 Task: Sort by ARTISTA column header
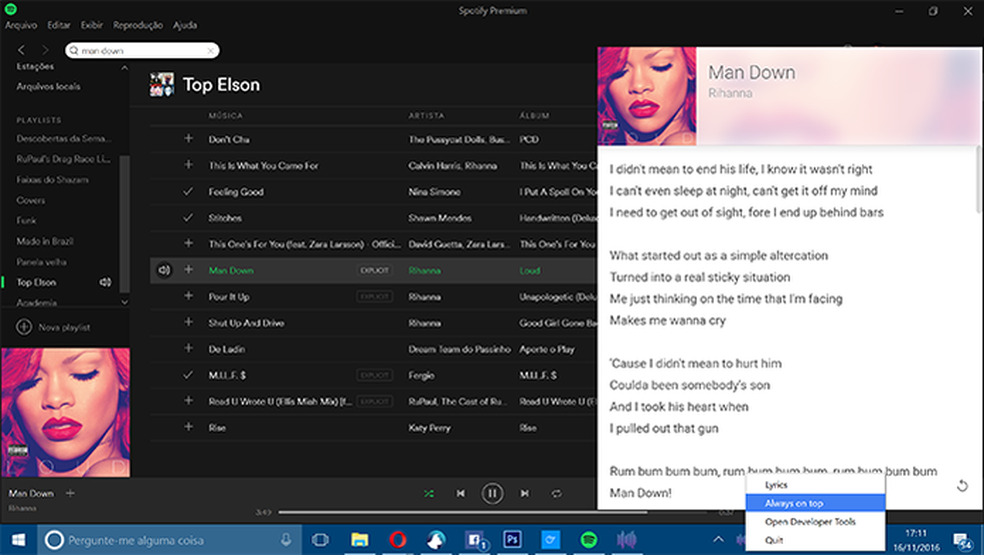426,116
